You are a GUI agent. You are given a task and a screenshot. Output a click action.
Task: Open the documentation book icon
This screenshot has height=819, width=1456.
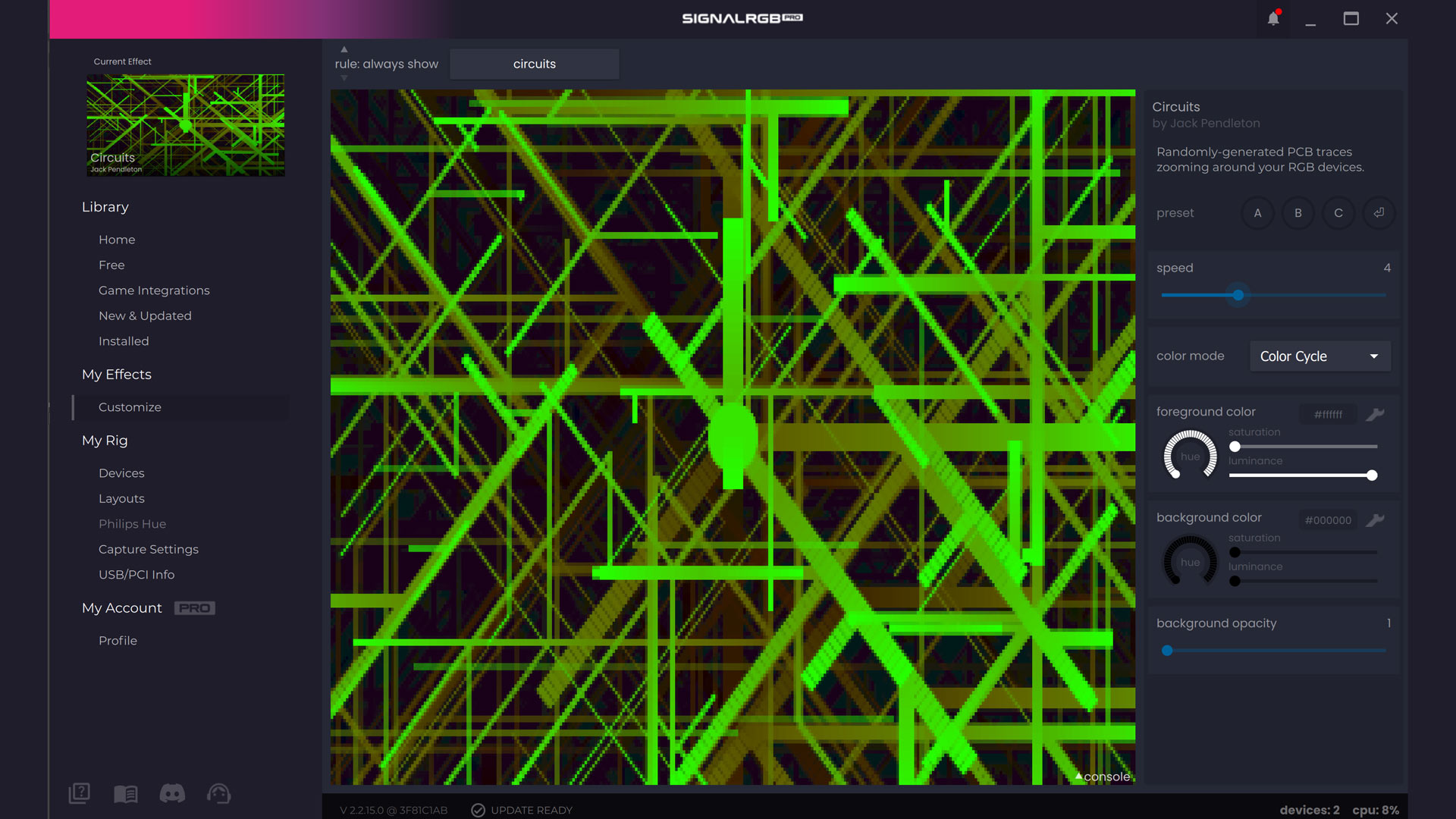tap(126, 793)
